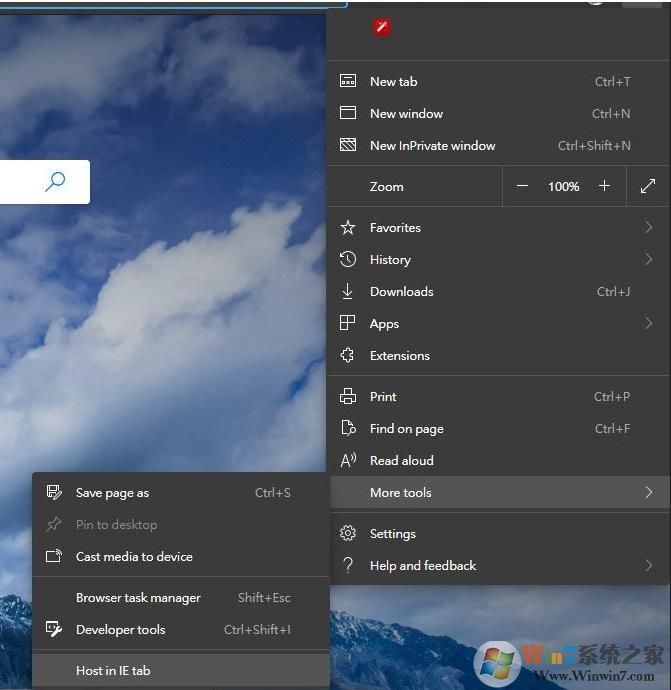Click the Favorites star icon
671x690 pixels.
(x=348, y=228)
